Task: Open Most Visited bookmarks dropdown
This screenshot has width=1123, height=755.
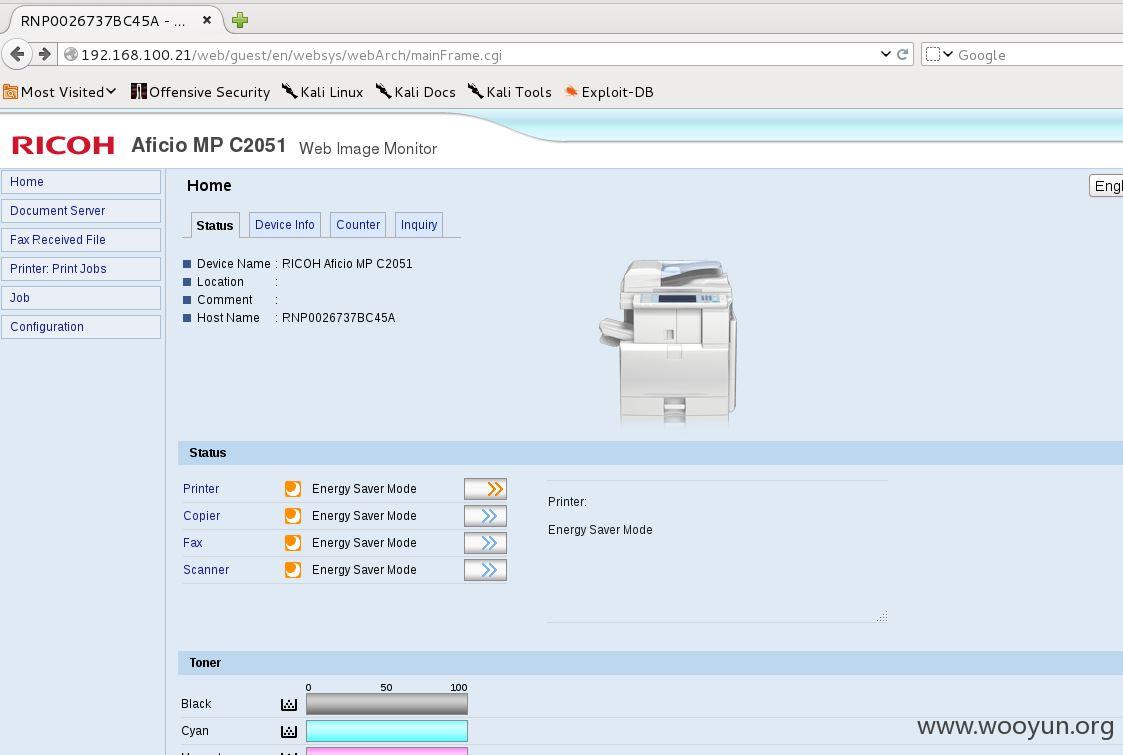Action: coord(59,92)
